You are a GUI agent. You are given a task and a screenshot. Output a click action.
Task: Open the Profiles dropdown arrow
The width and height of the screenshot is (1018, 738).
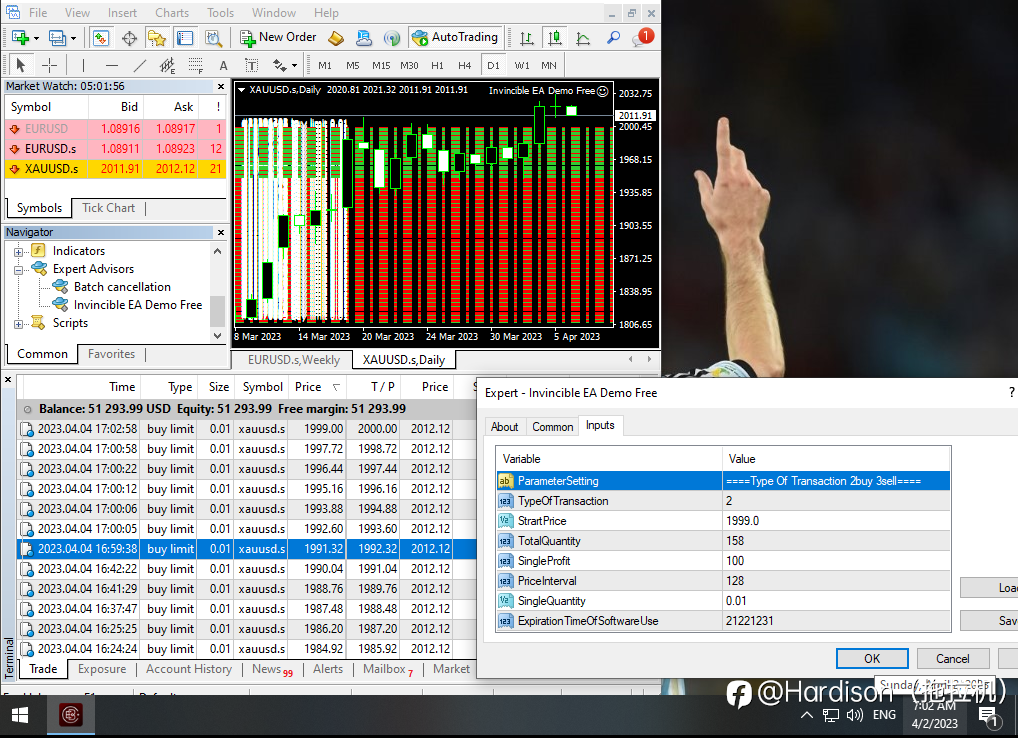tap(73, 38)
